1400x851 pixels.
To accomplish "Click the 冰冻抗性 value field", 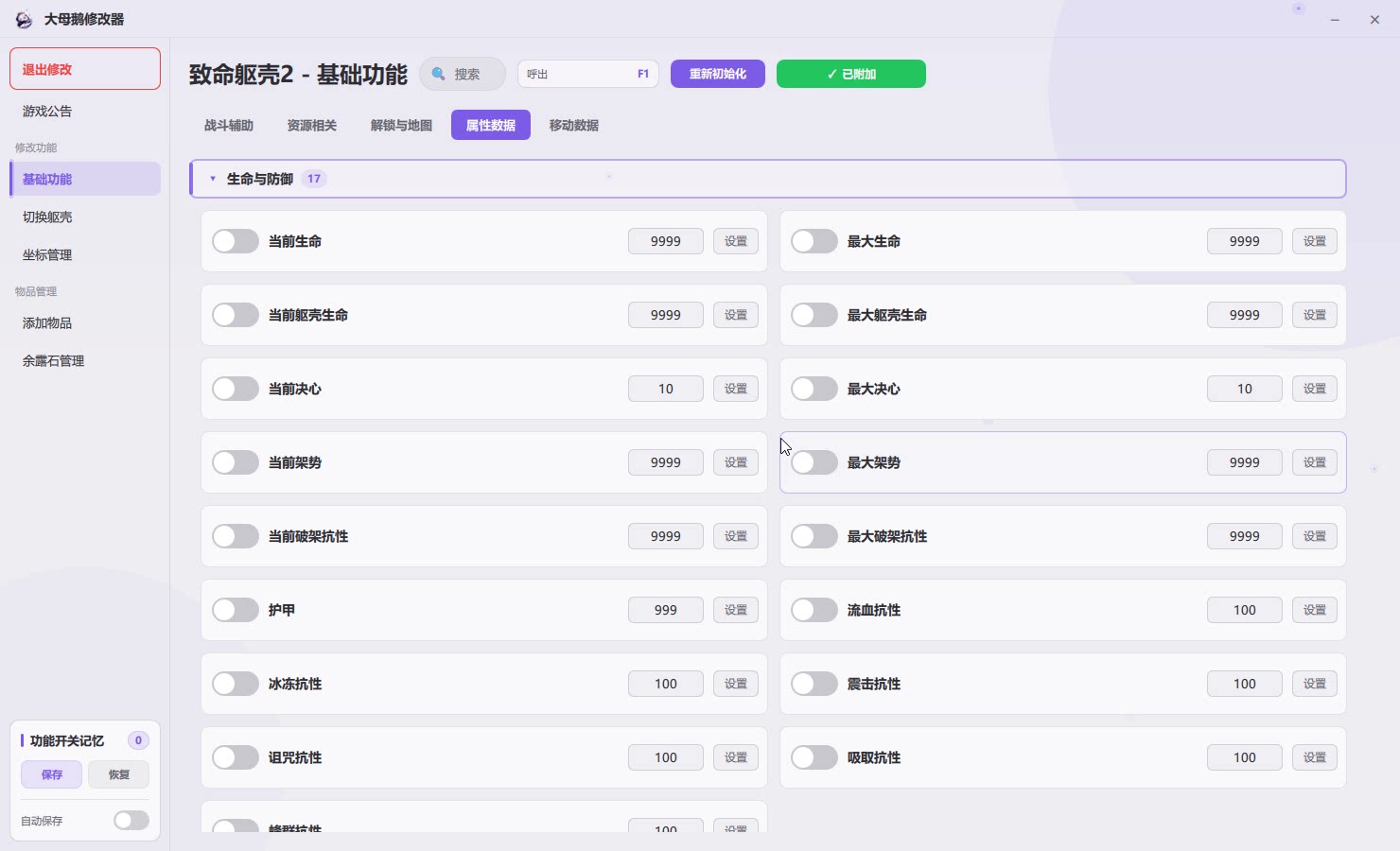I will pos(666,684).
